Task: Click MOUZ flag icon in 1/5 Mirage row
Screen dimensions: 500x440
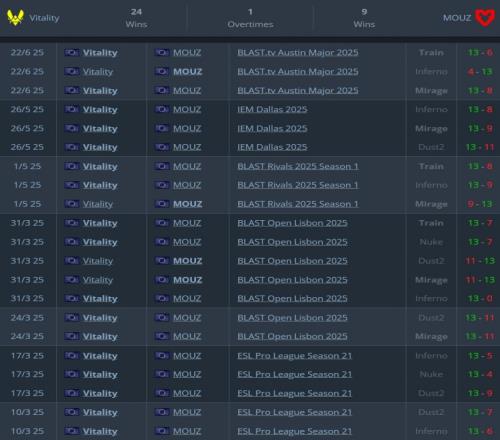Action: pyautogui.click(x=162, y=204)
